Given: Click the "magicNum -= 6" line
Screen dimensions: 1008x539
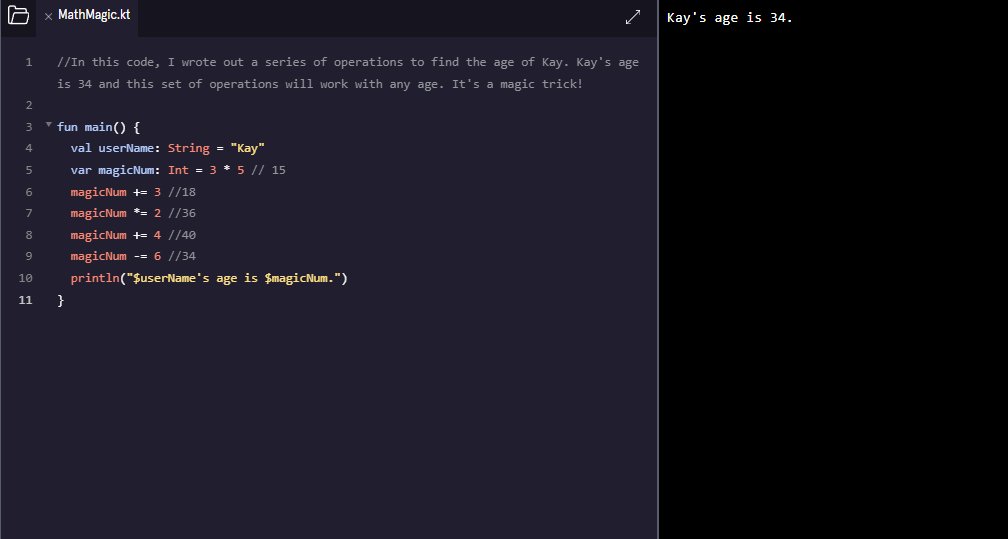Looking at the screenshot, I should [x=115, y=256].
